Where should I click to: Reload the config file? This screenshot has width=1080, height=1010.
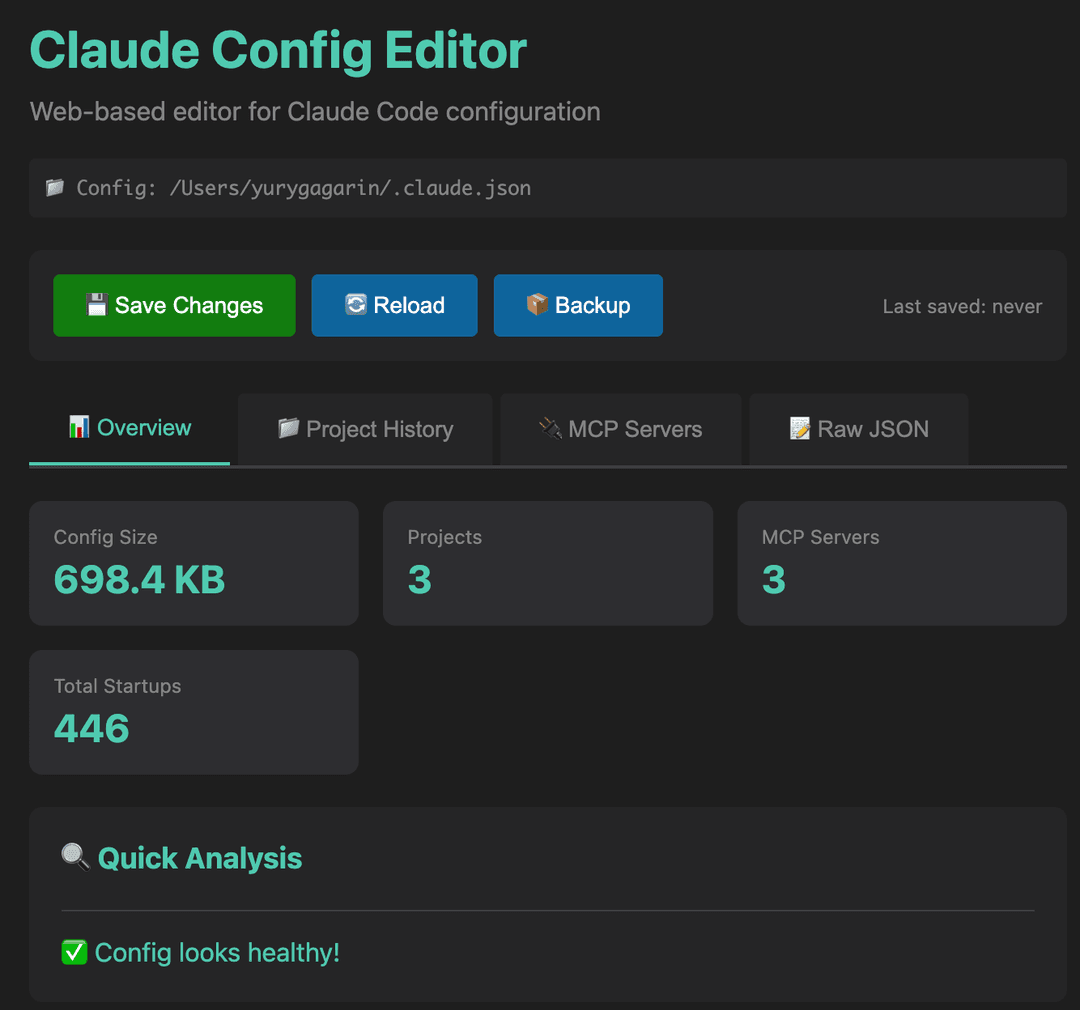point(394,305)
